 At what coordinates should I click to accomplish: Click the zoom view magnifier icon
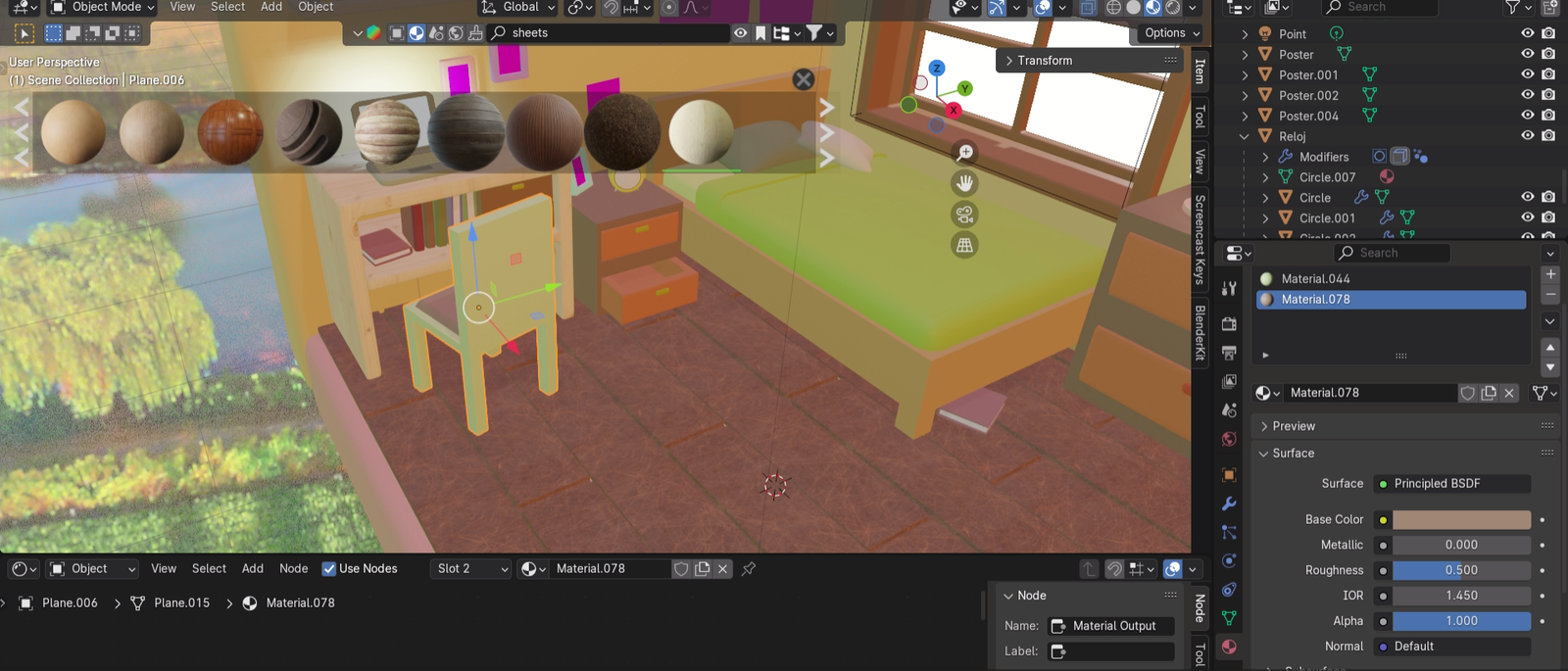(964, 153)
